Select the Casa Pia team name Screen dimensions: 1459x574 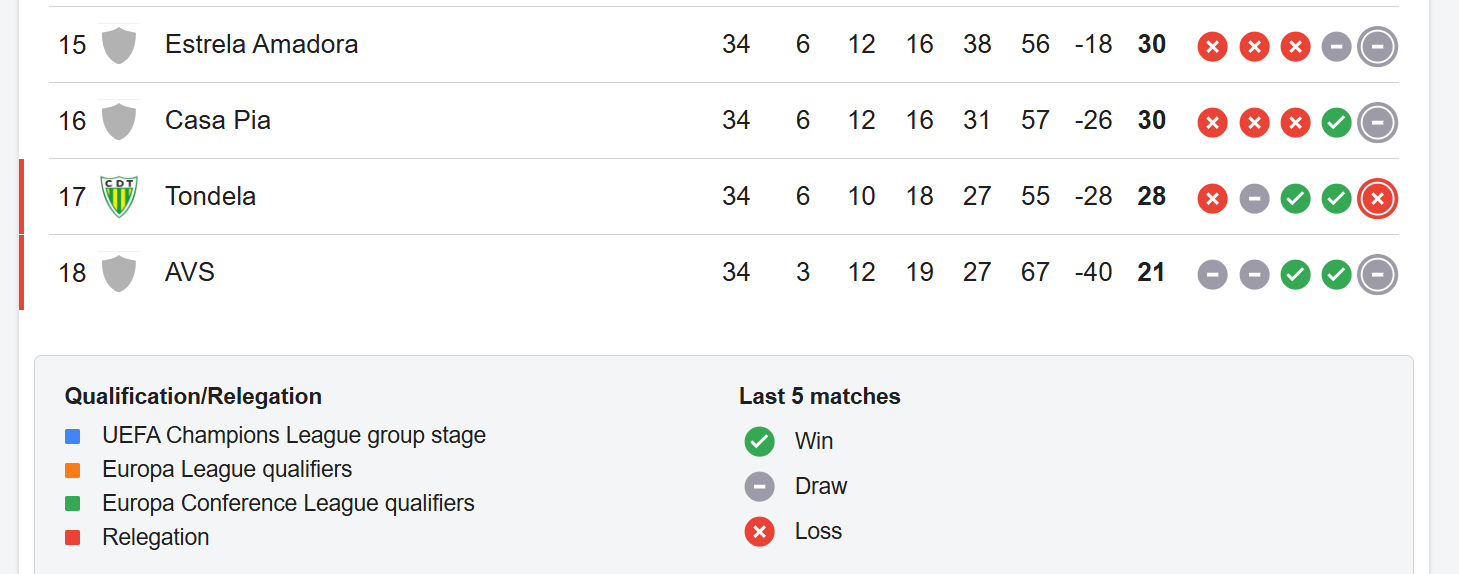(218, 120)
